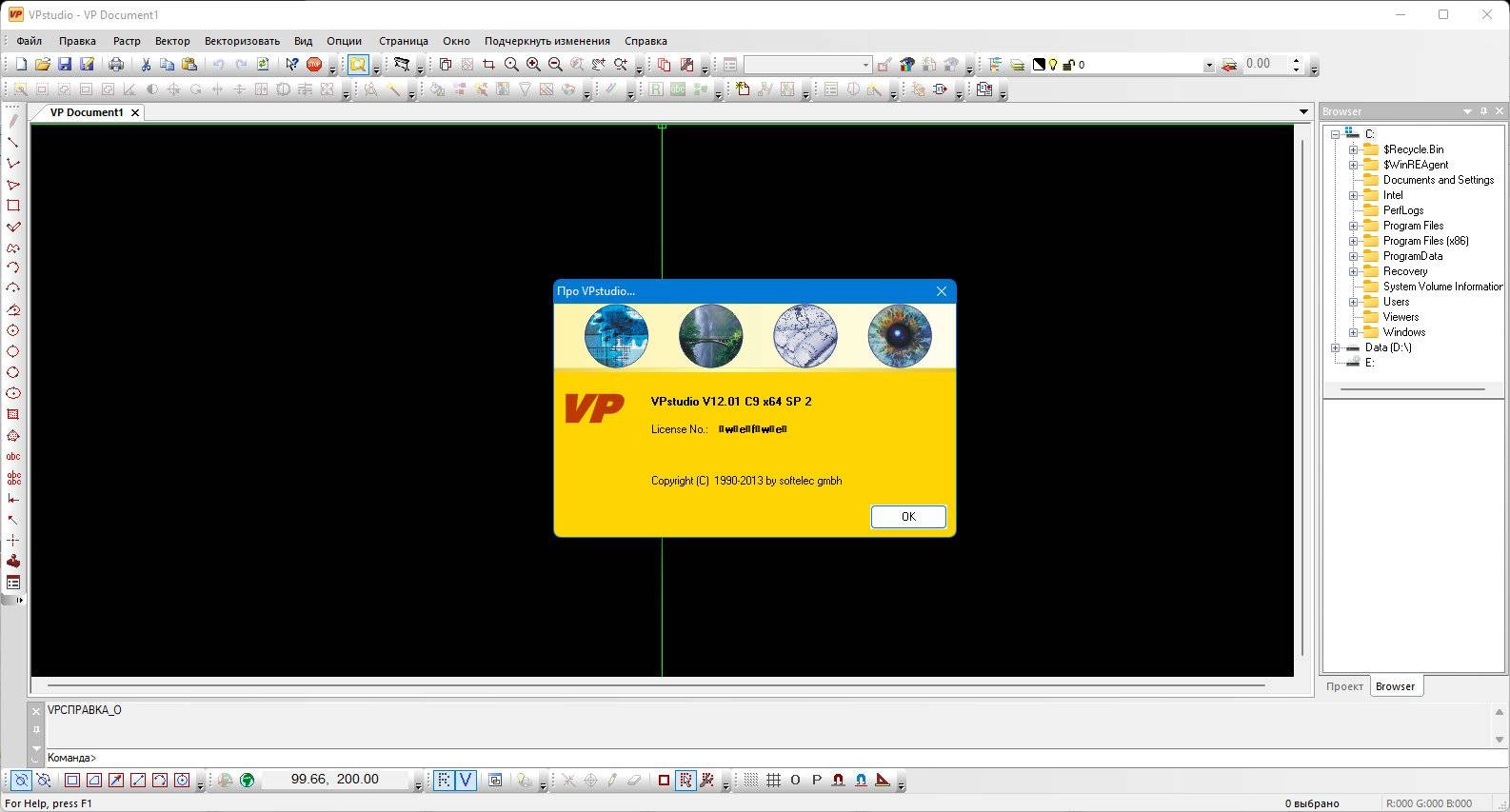Click the red STOP icon

pos(314,64)
